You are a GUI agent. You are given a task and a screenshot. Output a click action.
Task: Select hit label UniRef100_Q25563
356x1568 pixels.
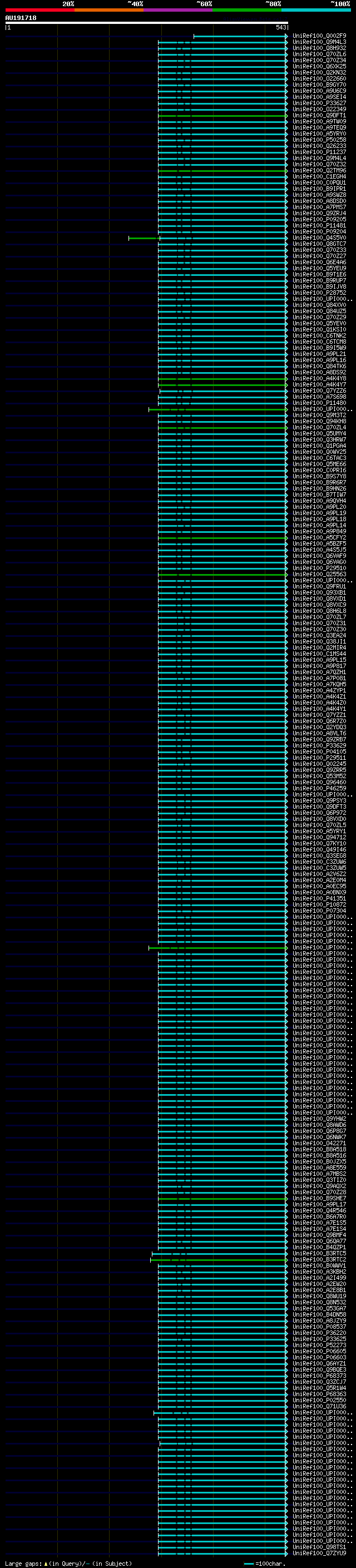pos(319,574)
